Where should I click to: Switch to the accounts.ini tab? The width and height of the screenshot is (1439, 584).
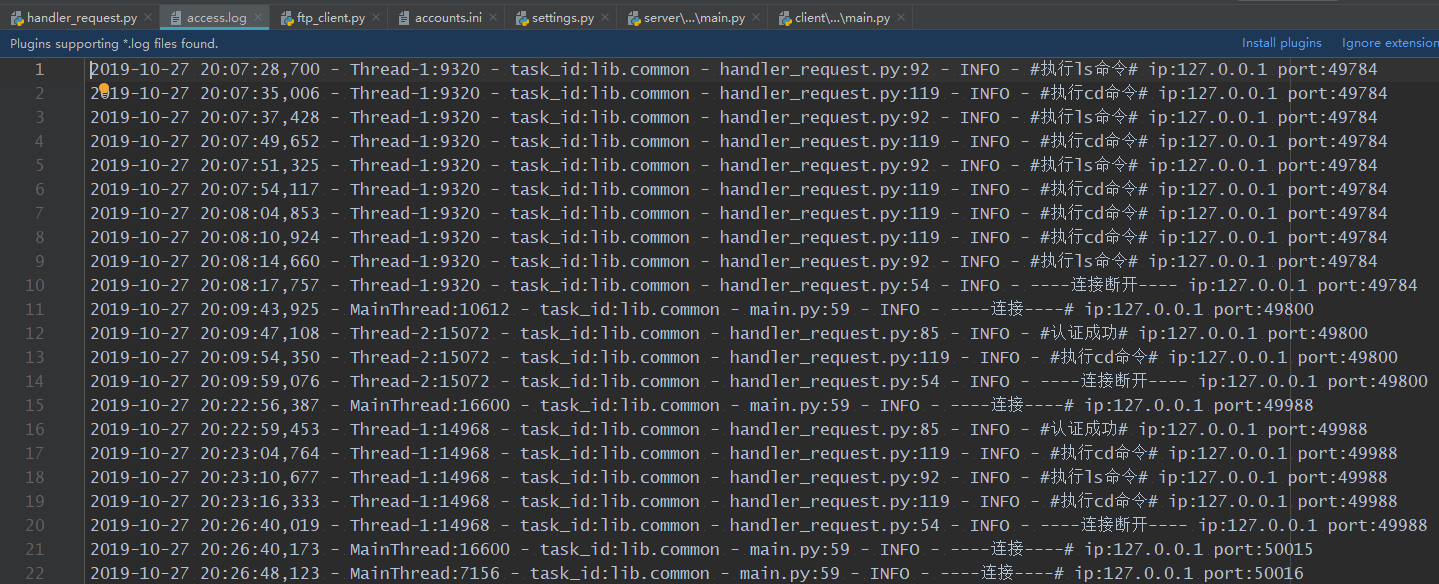point(448,18)
